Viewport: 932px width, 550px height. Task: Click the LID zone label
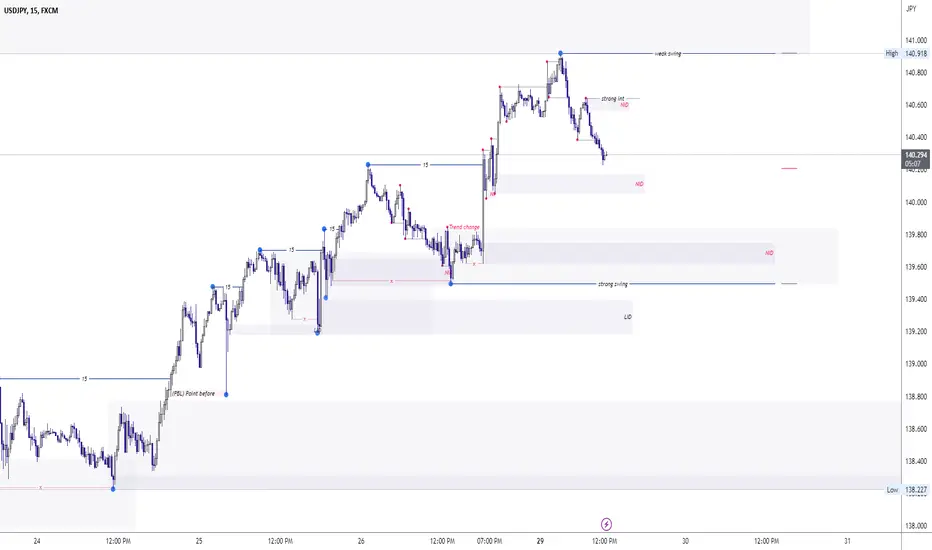click(627, 316)
